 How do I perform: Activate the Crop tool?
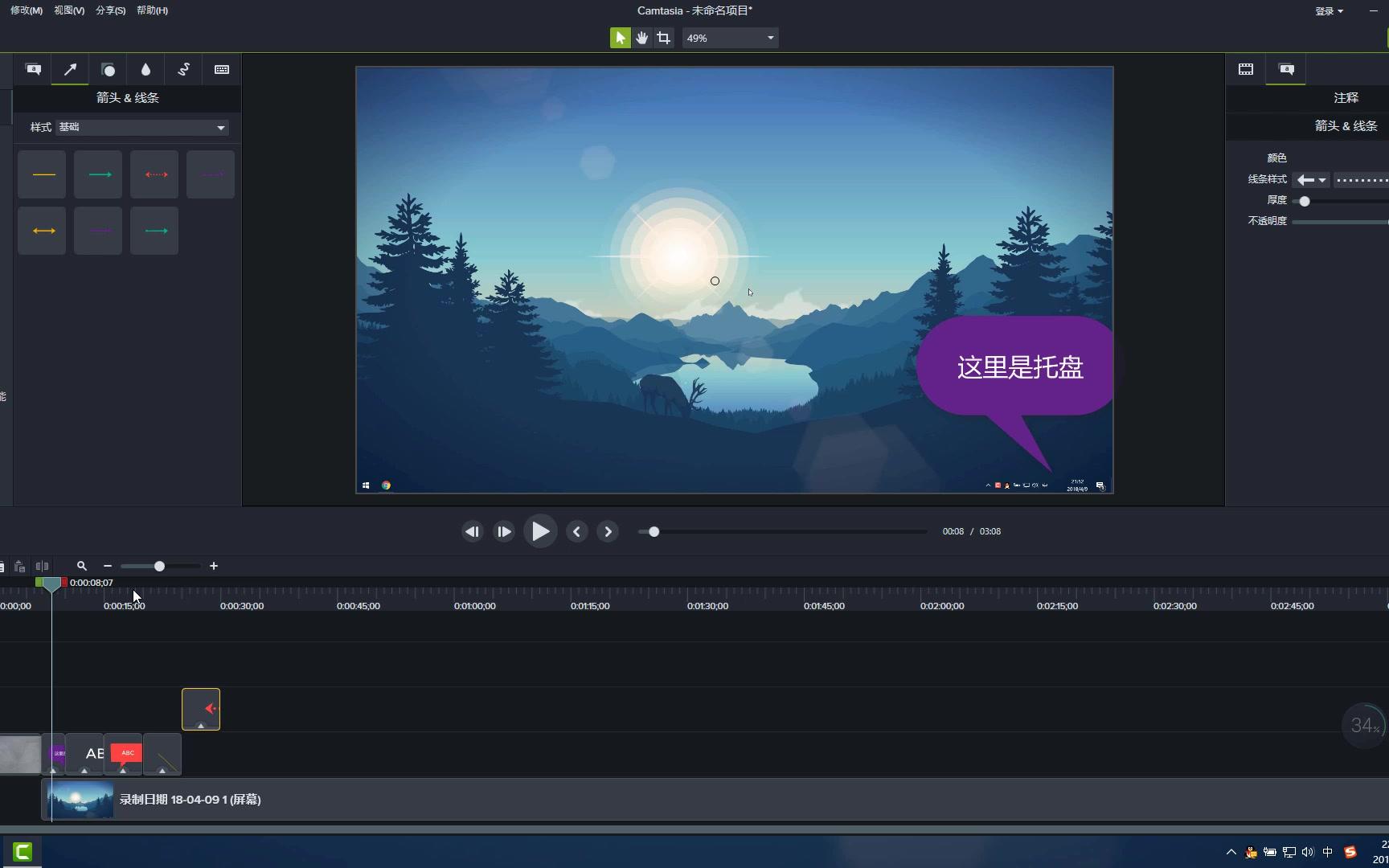tap(663, 38)
